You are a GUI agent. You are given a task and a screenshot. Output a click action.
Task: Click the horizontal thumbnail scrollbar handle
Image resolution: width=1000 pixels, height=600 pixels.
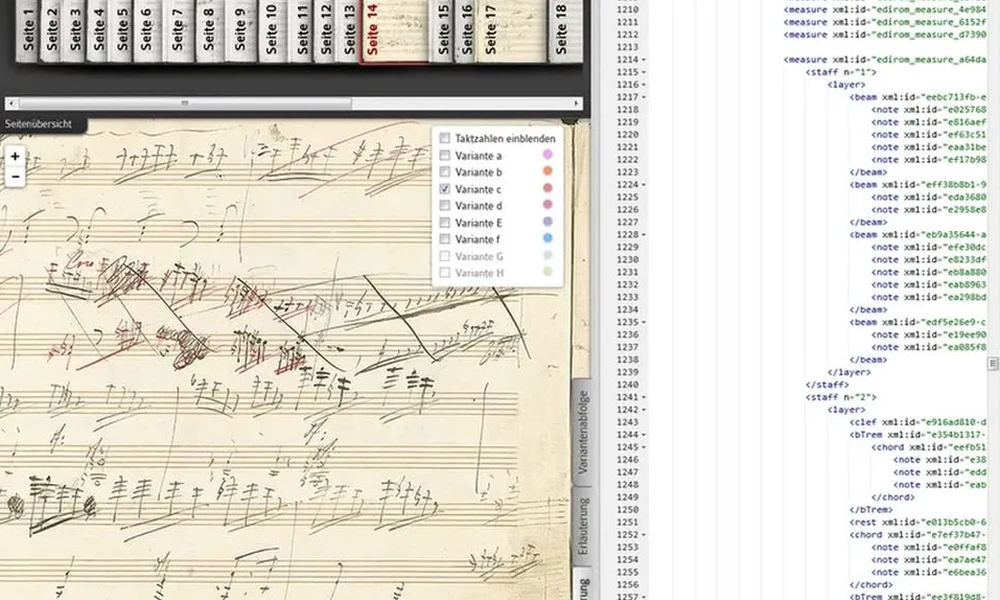coord(184,103)
